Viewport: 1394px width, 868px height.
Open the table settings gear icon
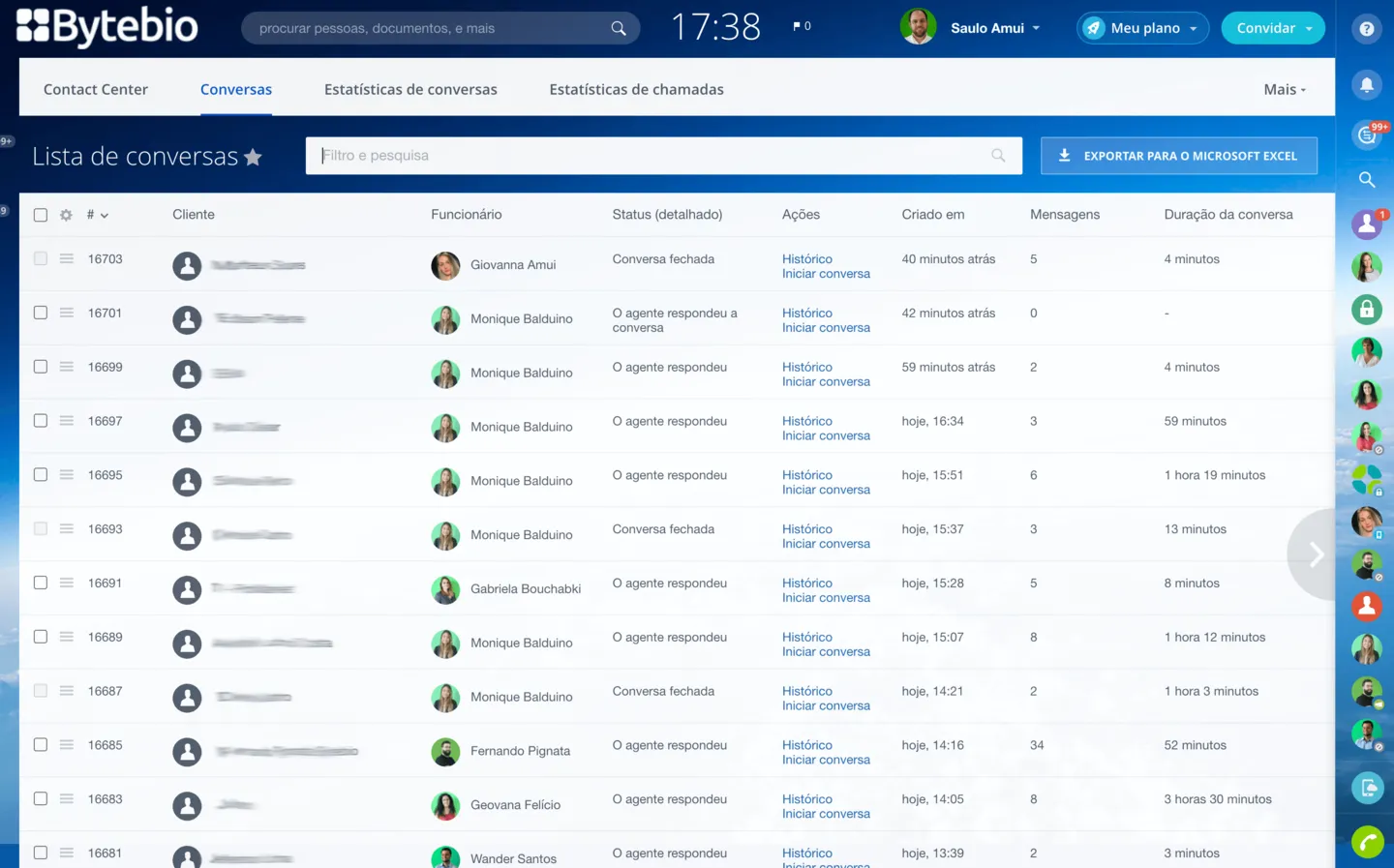click(x=66, y=215)
